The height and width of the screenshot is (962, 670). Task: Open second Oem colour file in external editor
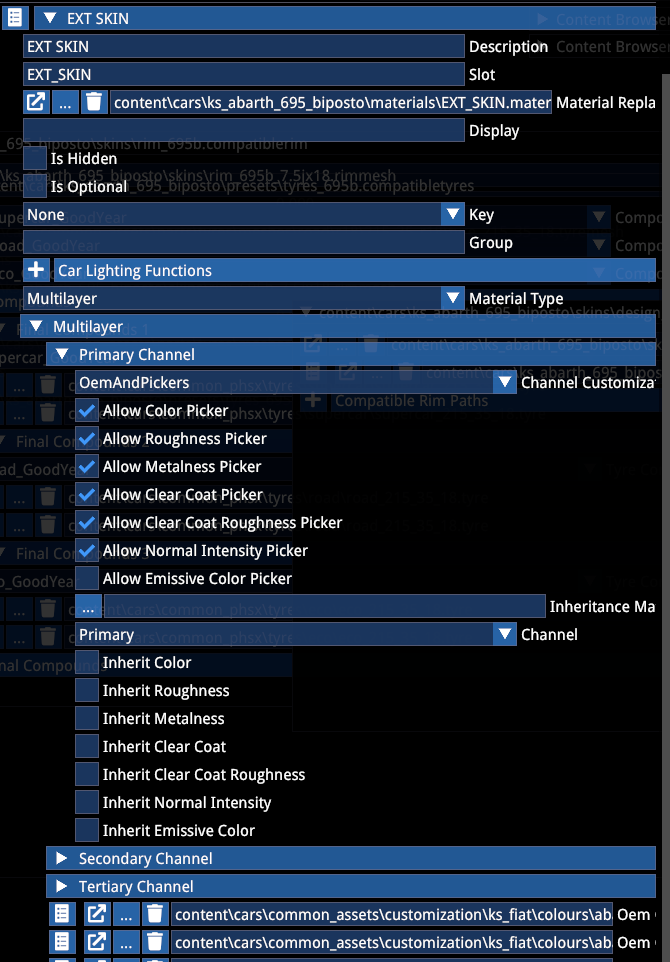tap(96, 943)
